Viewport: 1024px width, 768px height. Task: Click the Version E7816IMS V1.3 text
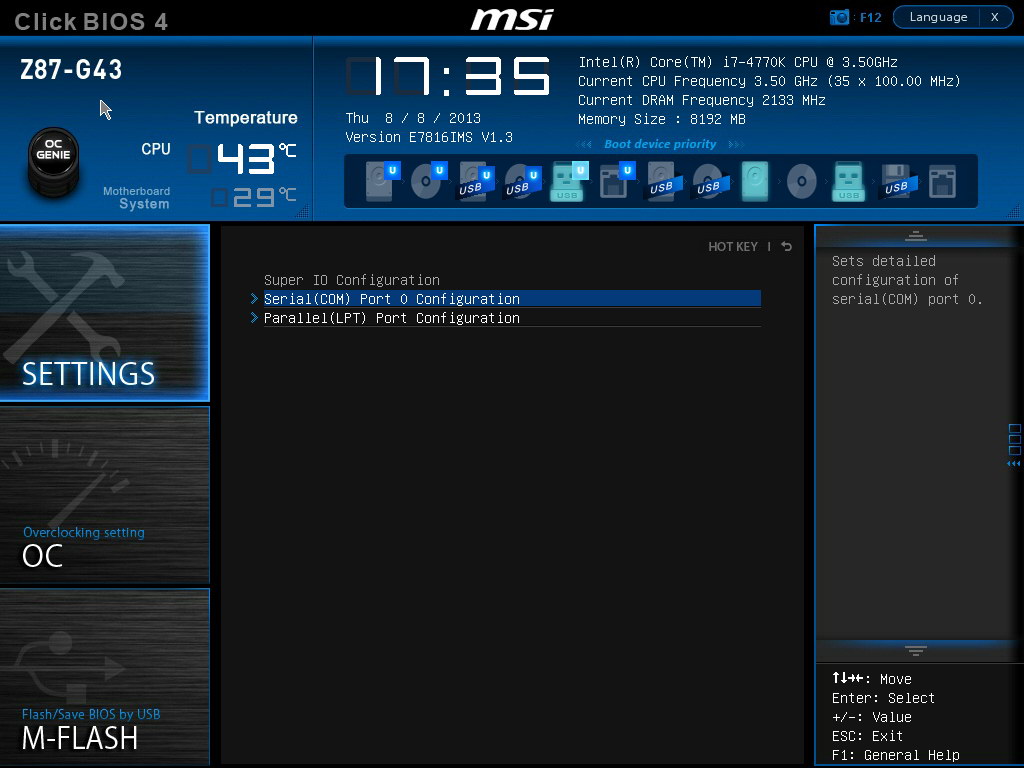click(428, 137)
